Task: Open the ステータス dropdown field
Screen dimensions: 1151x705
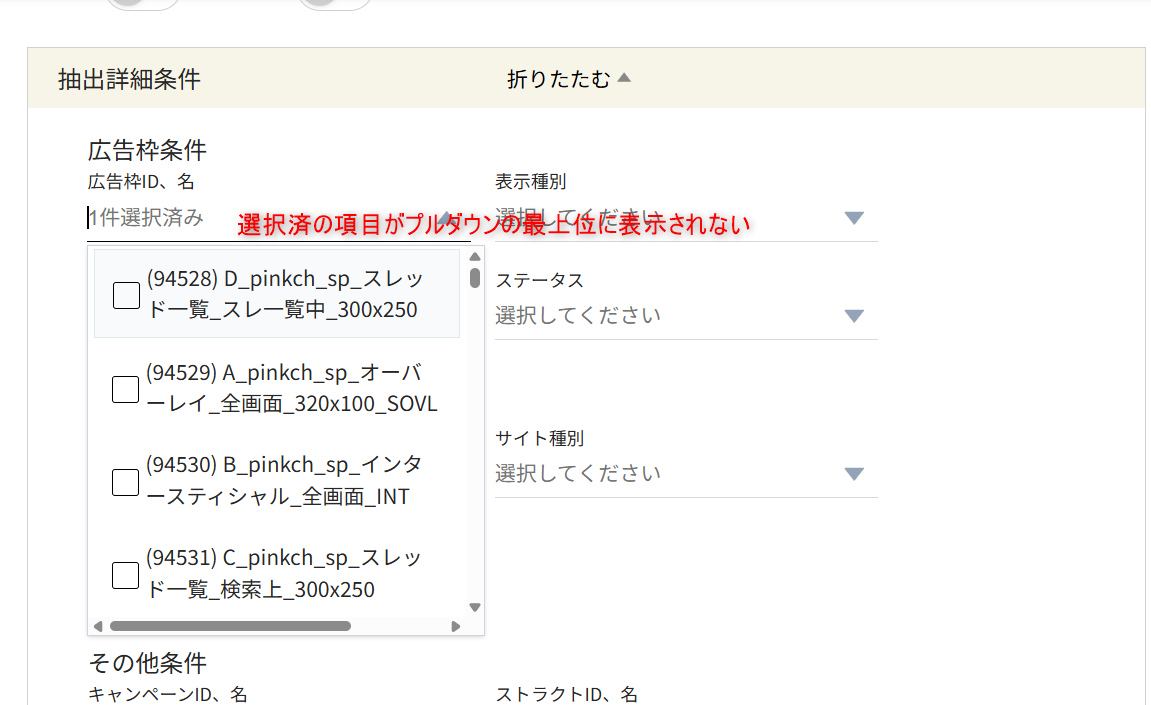Action: click(685, 316)
